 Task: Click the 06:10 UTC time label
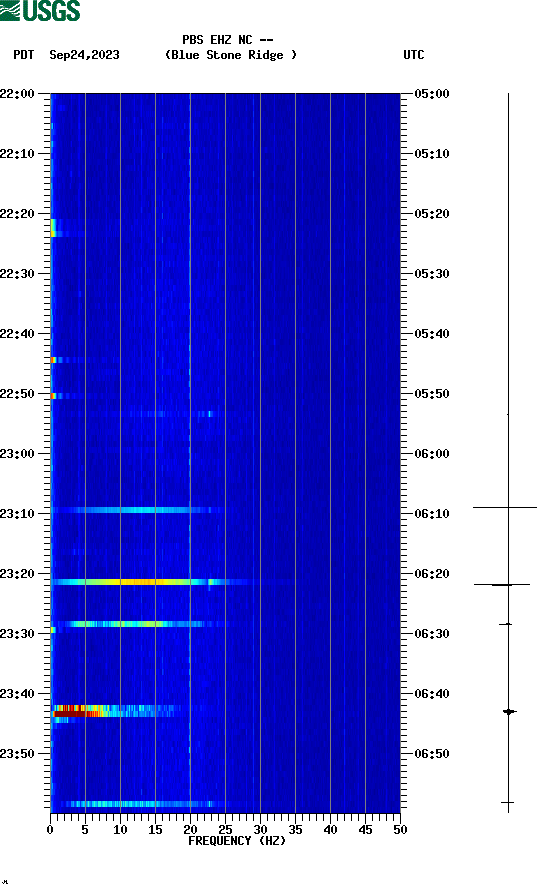432,514
